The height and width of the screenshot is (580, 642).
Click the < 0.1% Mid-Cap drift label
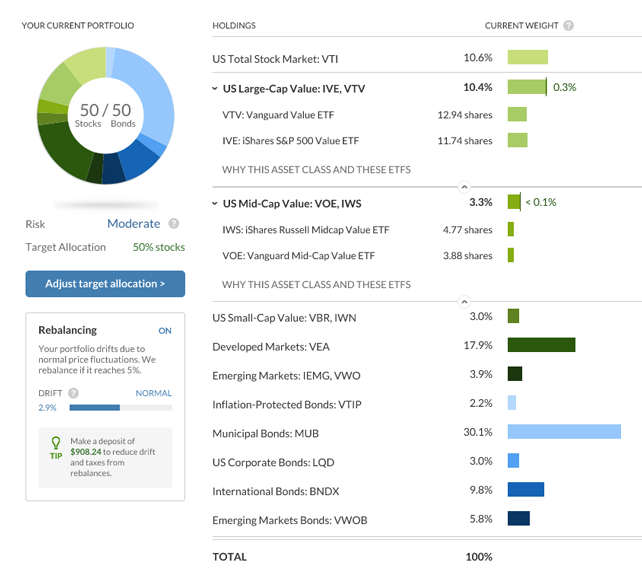point(541,202)
